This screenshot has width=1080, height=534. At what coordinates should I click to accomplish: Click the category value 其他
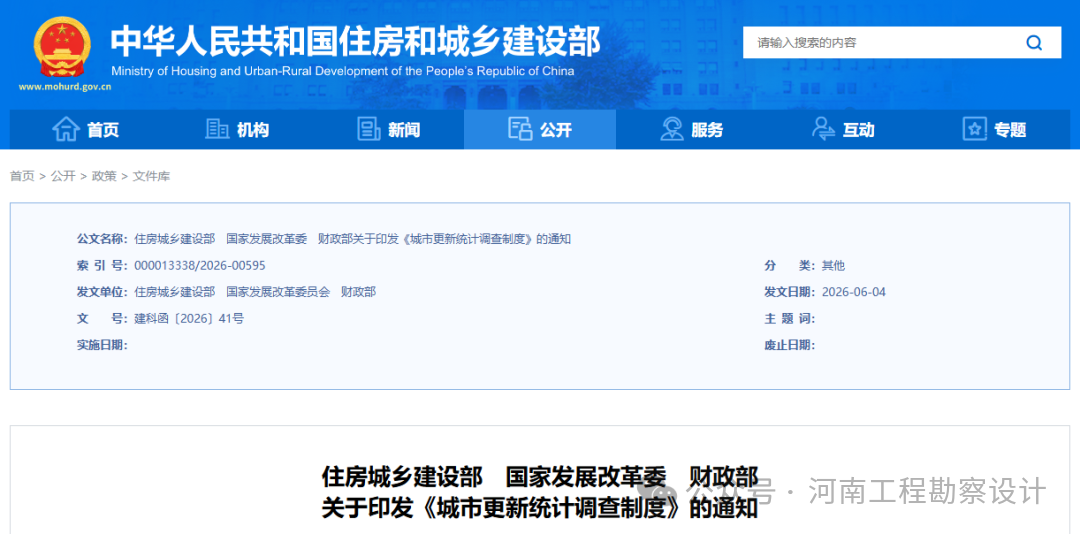pyautogui.click(x=833, y=265)
